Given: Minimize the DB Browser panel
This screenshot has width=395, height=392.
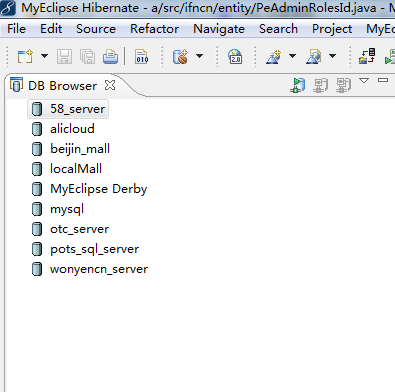Looking at the screenshot, I should (x=383, y=80).
